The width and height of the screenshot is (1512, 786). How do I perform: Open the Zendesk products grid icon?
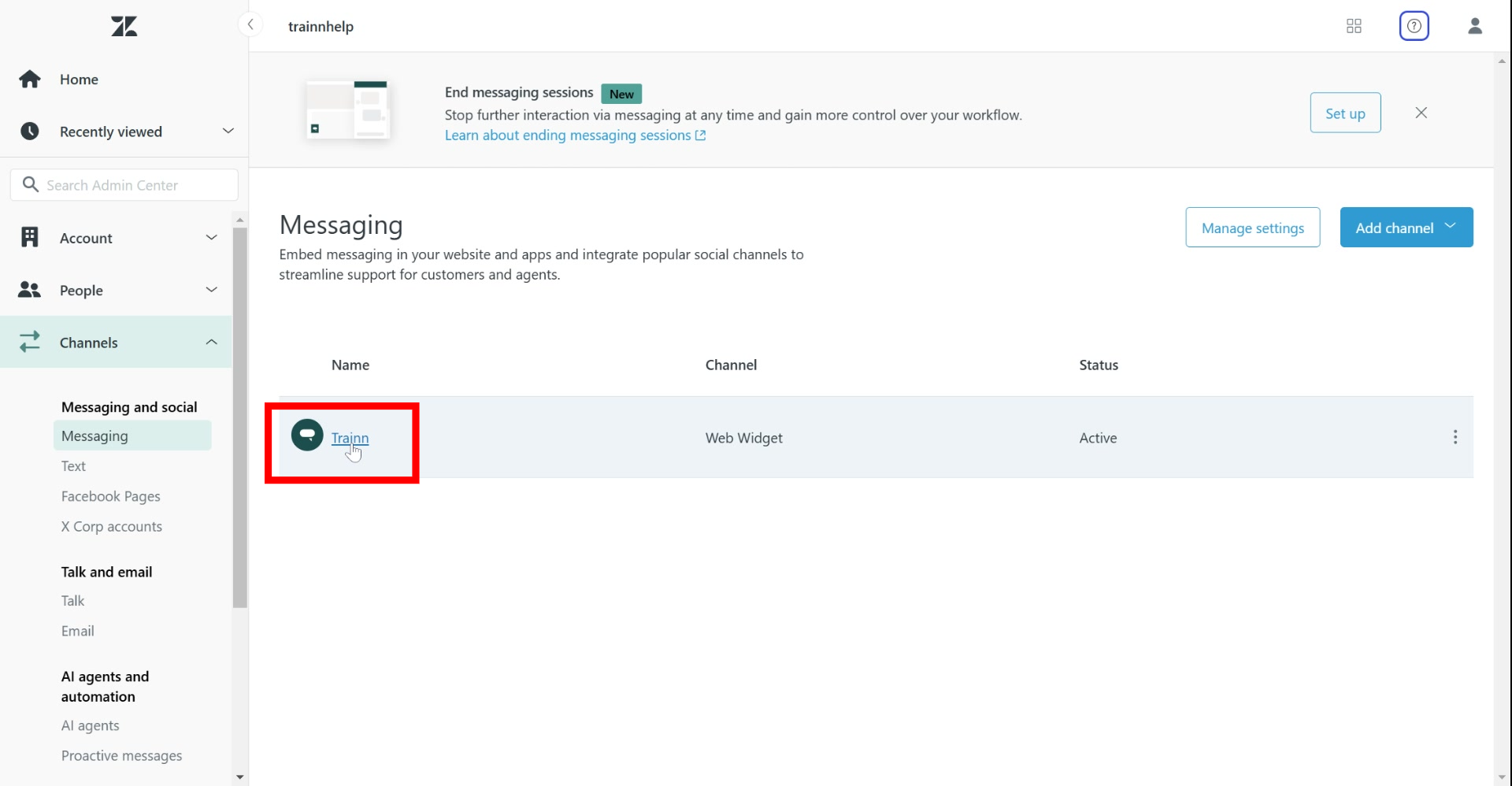click(1354, 27)
